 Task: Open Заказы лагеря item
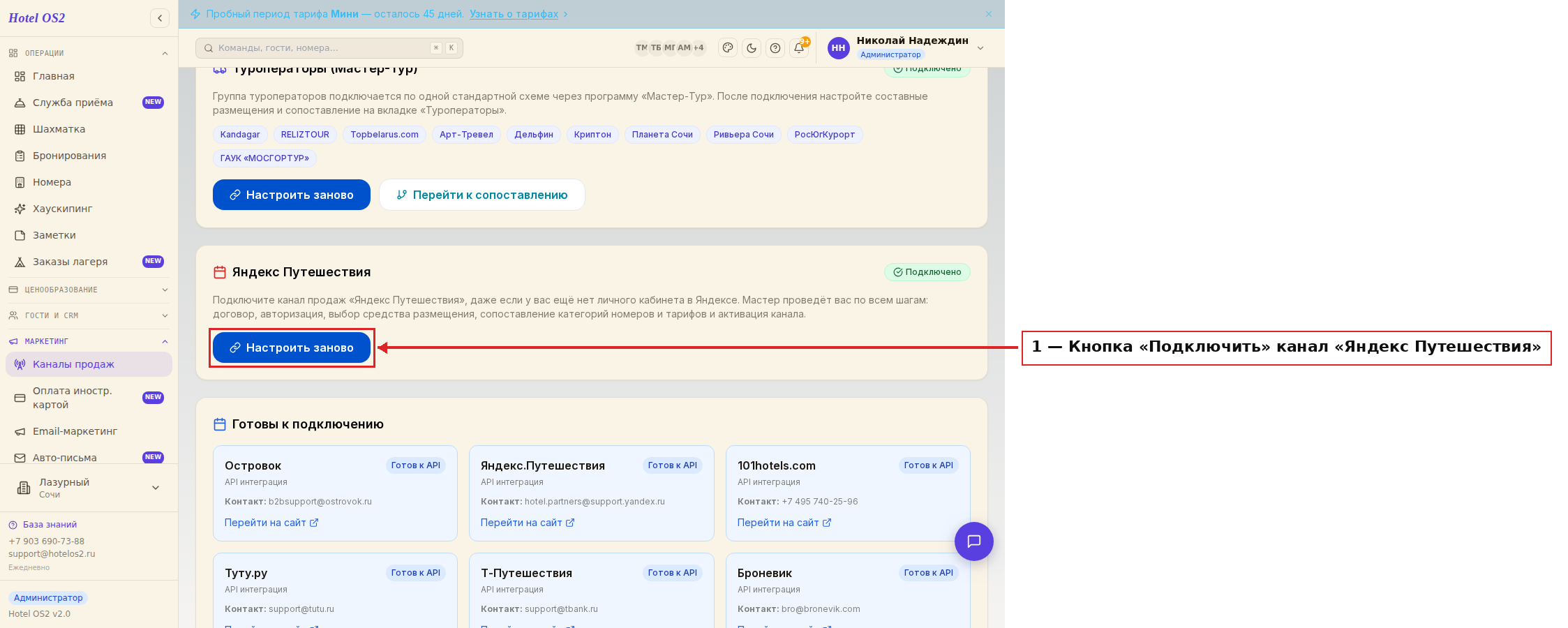coord(89,262)
